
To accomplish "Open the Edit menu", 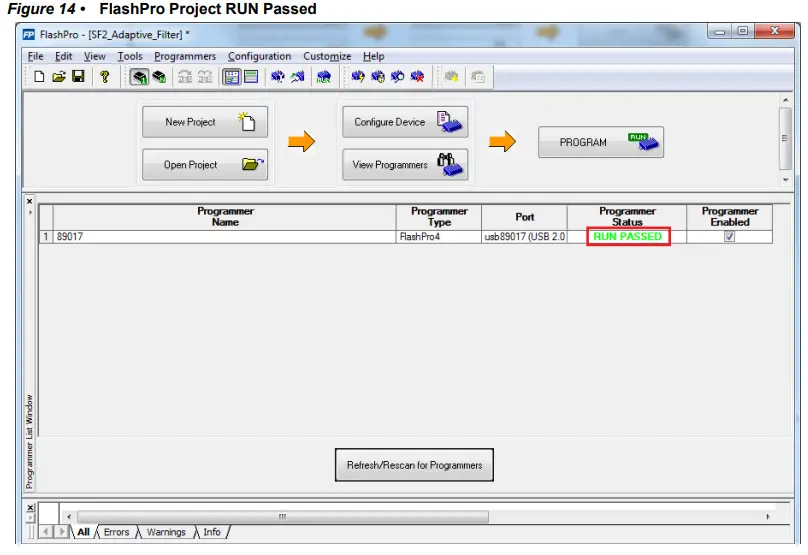I will 63,56.
